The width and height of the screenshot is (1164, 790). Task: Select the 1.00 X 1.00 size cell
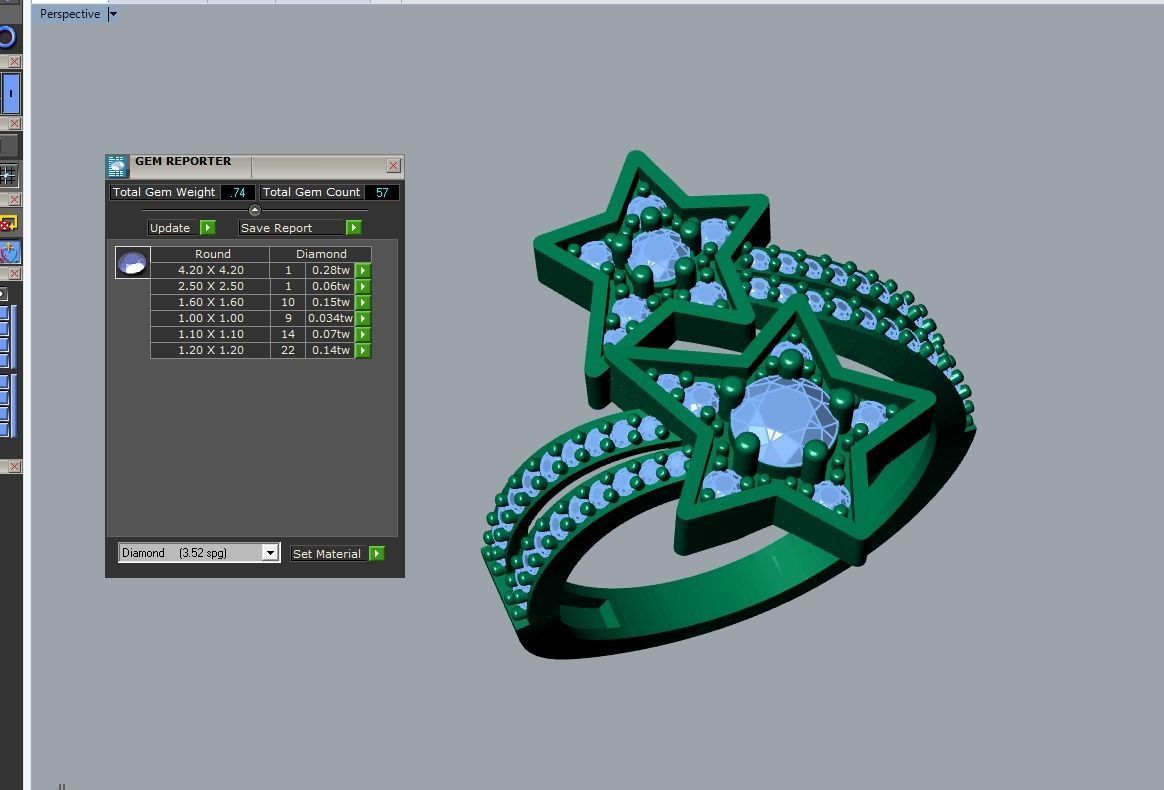(x=211, y=319)
